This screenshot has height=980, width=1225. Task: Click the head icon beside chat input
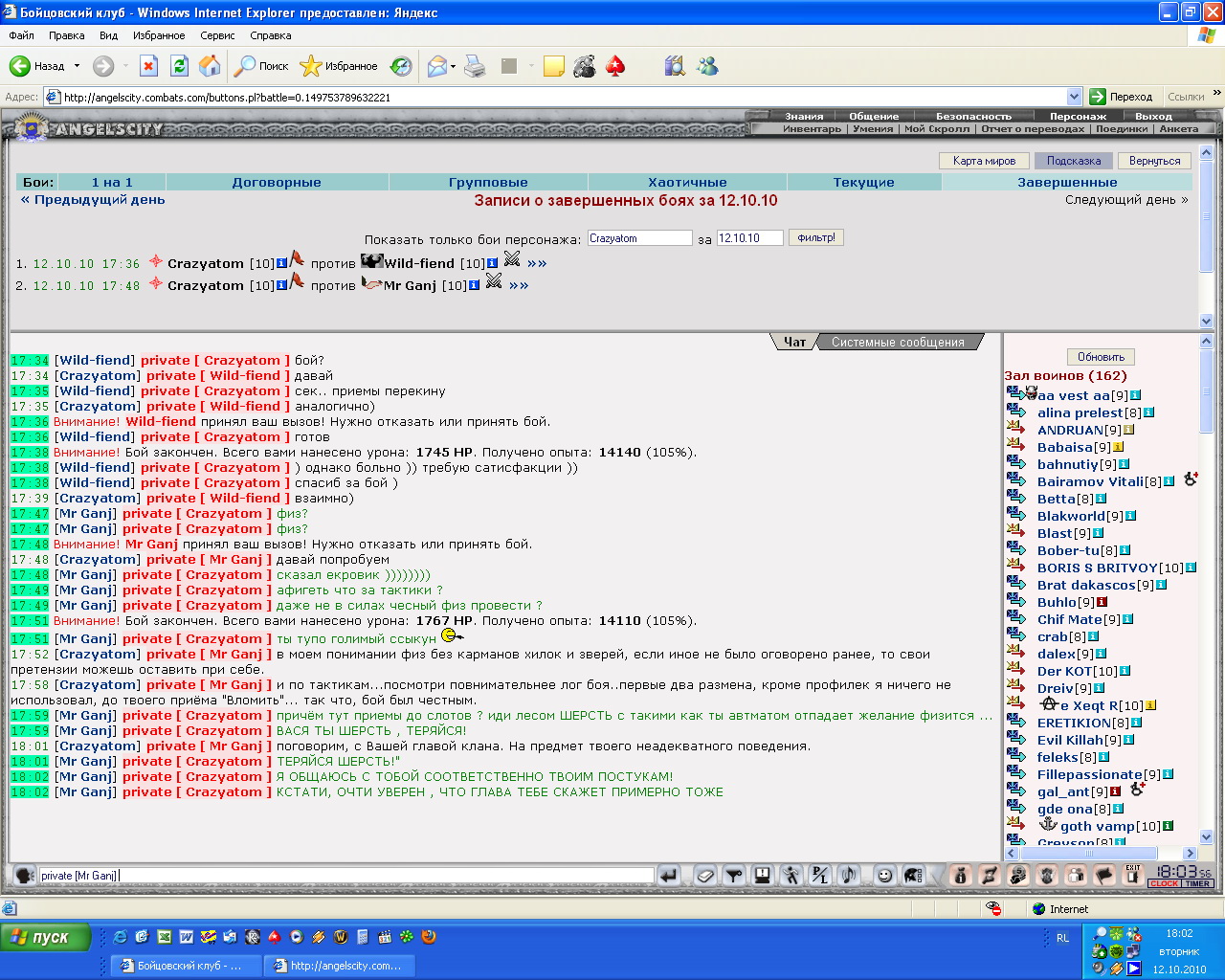click(25, 875)
